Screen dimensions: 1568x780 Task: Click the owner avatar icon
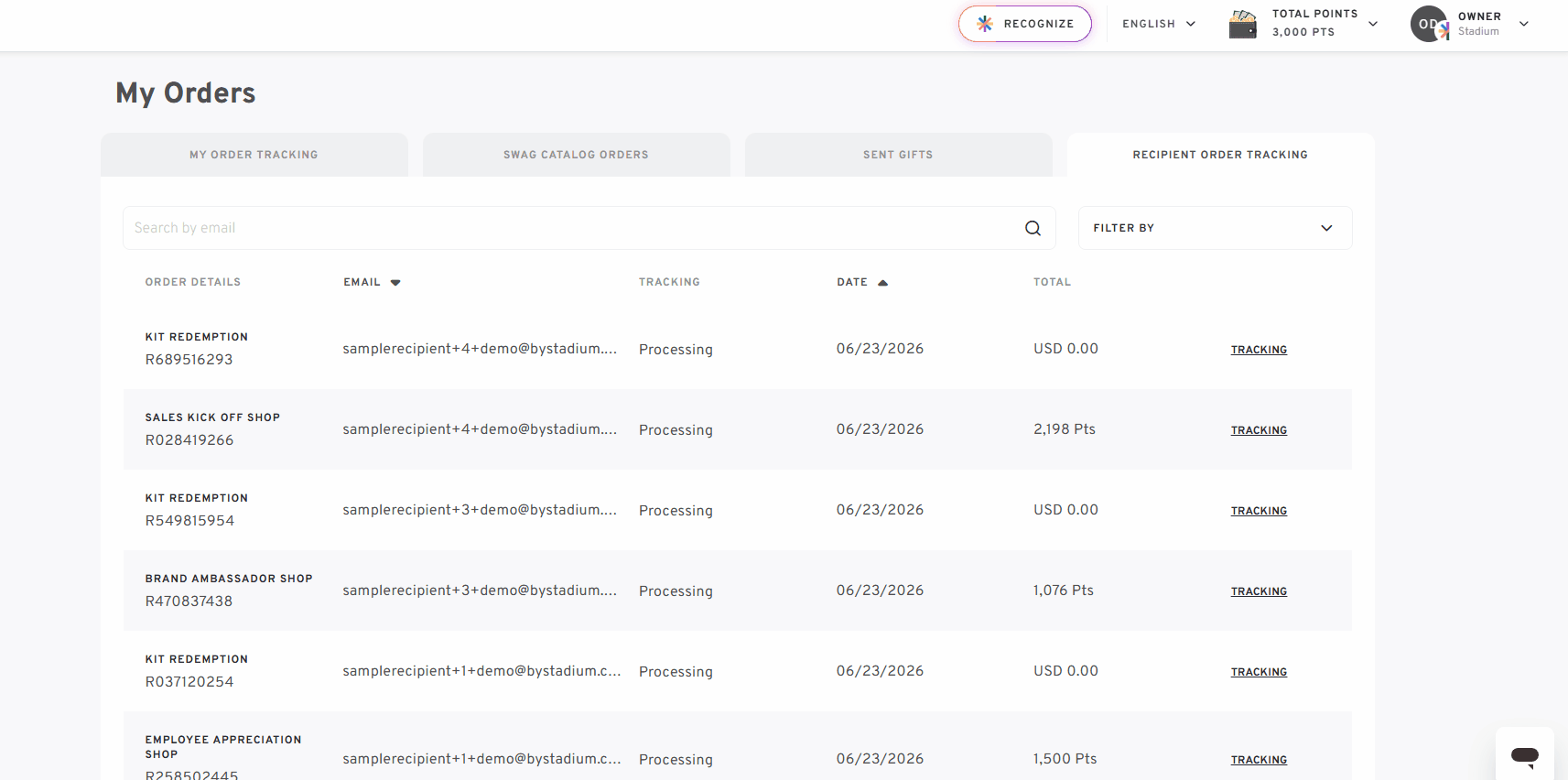coord(1430,24)
